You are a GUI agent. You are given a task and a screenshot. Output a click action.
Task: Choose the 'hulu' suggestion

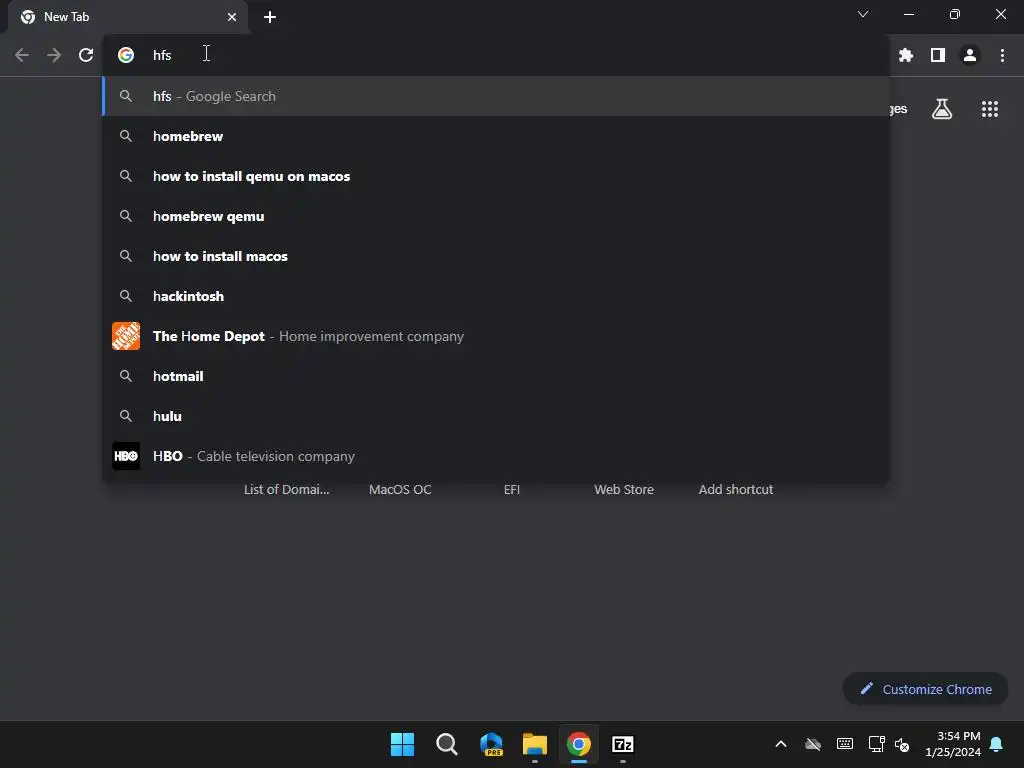(496, 416)
